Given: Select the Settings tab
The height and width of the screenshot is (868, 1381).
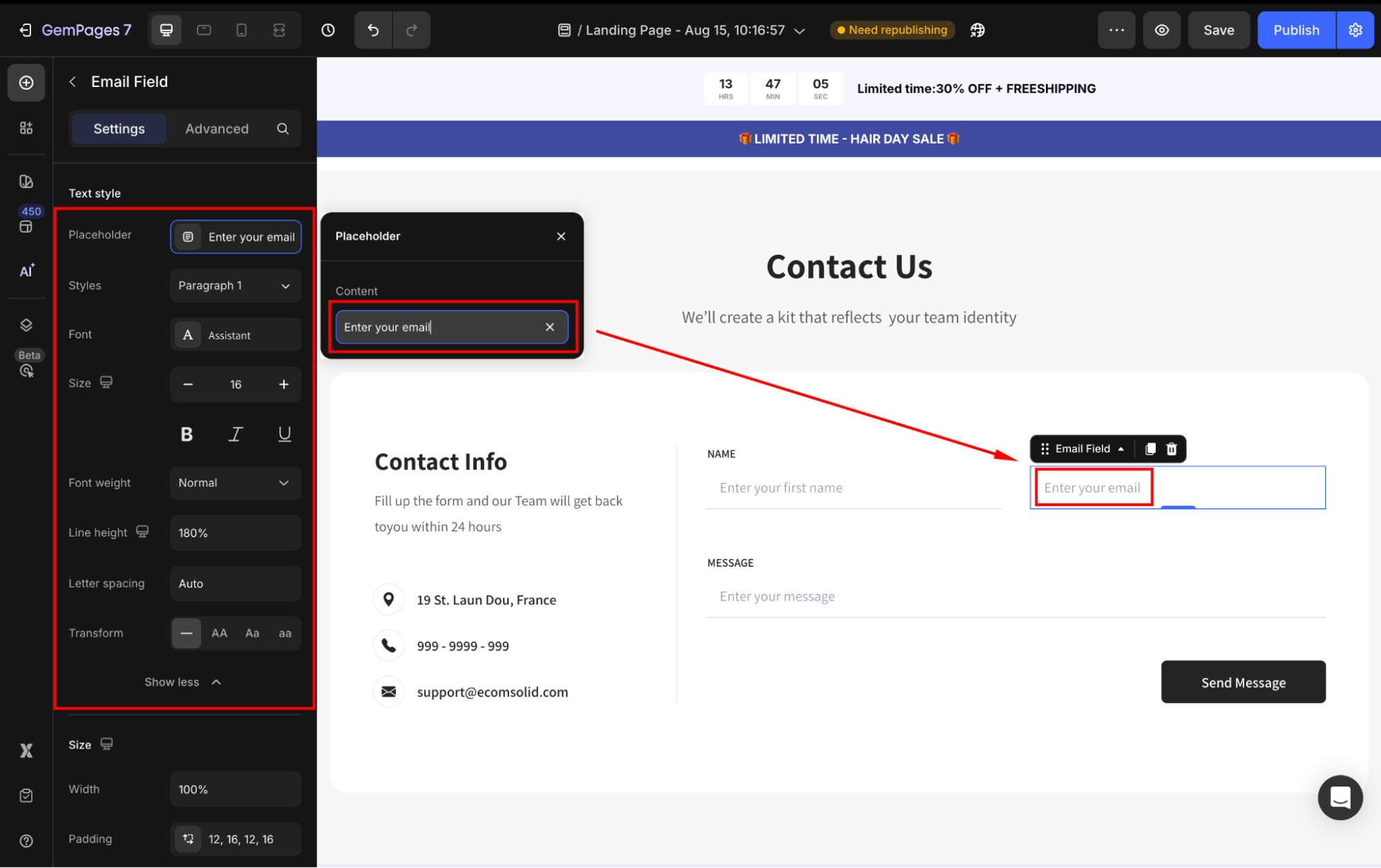Looking at the screenshot, I should coord(119,129).
